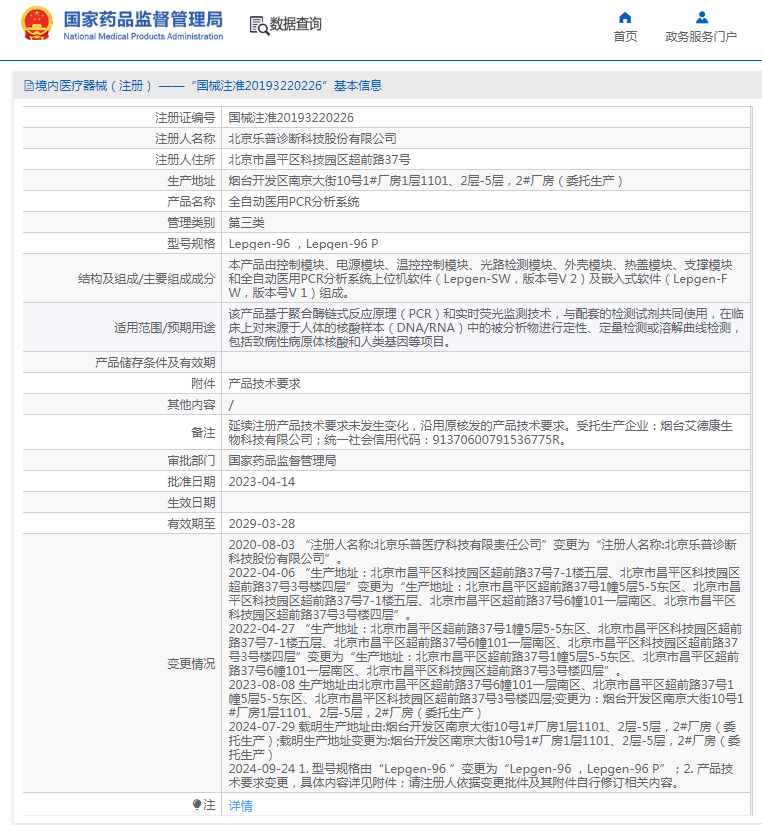
Task: Click the 注册人住所 label
Action: [185, 160]
